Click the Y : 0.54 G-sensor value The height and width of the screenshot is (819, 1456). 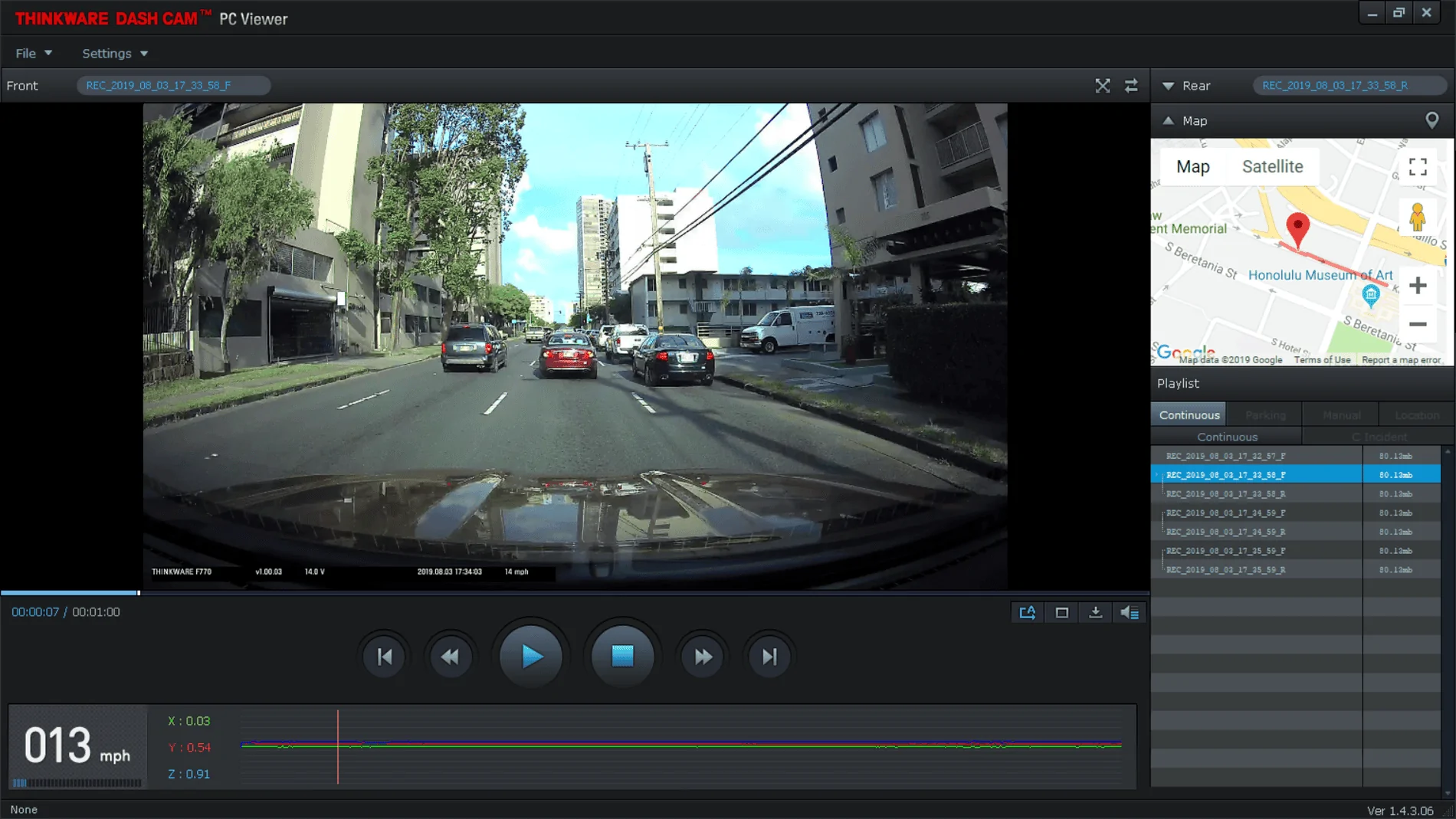(x=189, y=748)
